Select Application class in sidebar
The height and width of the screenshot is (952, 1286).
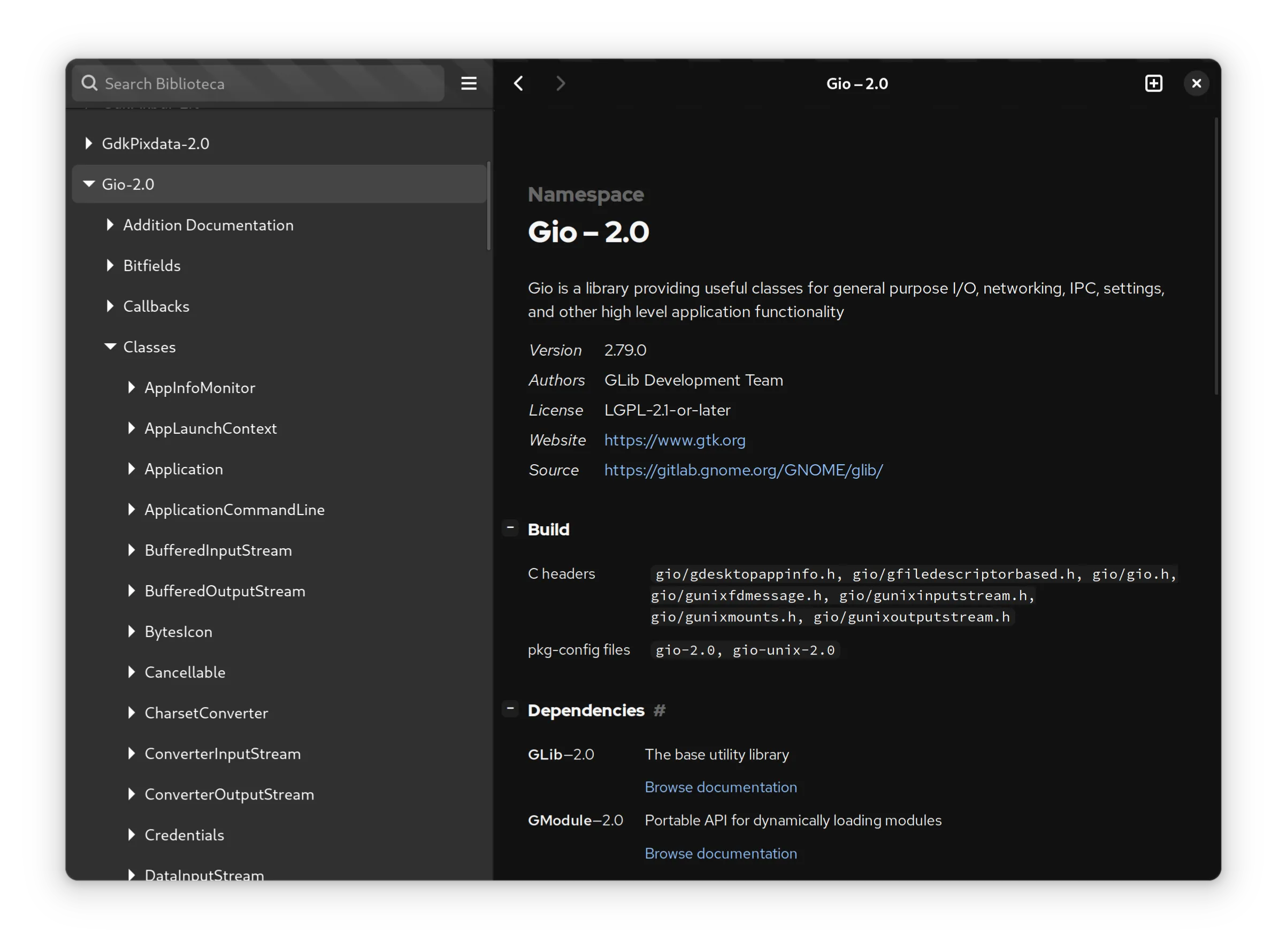point(184,469)
